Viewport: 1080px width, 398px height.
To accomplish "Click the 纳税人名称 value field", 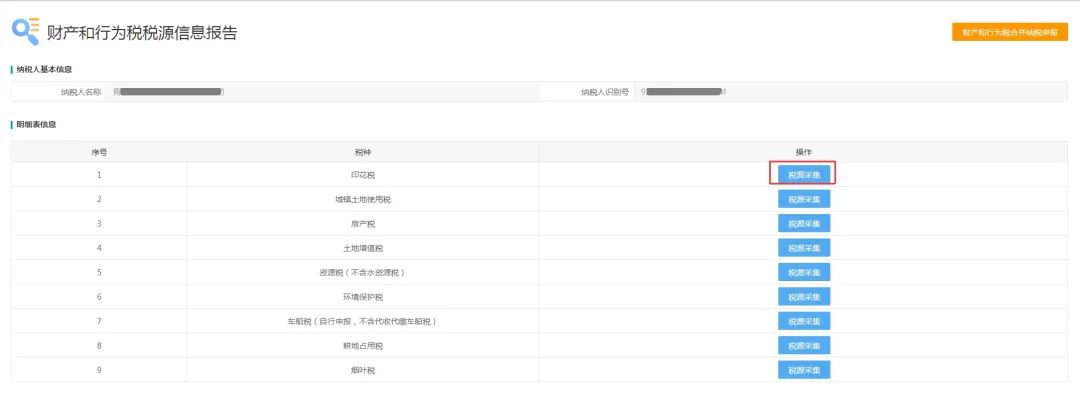I will tap(322, 92).
